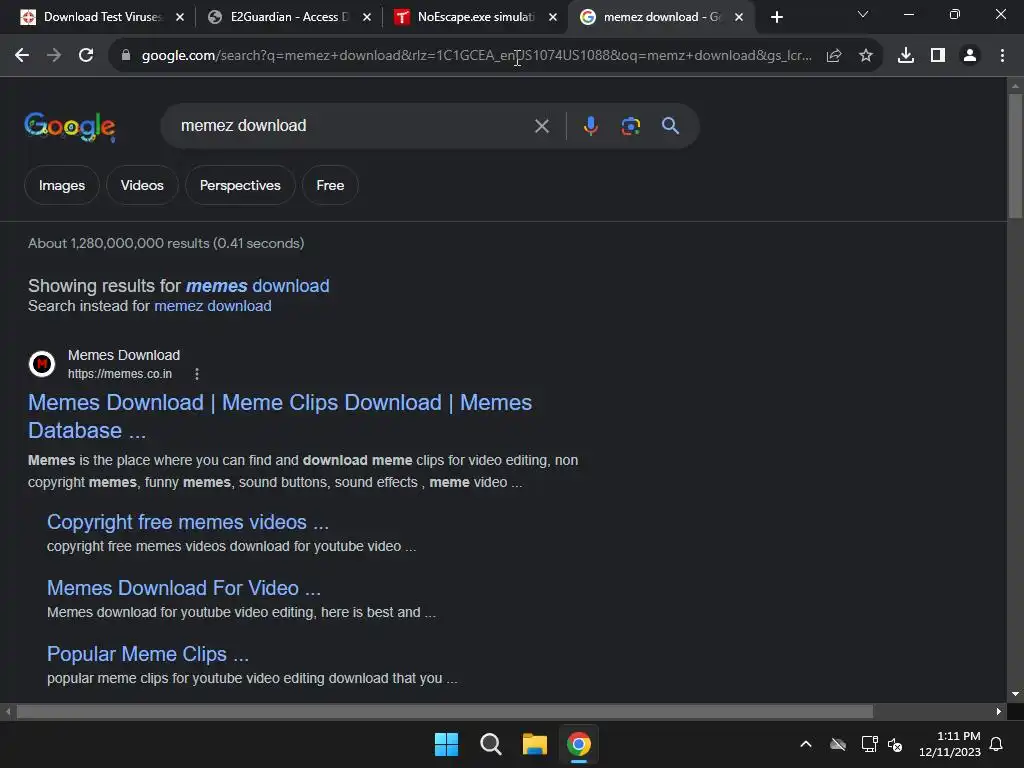The width and height of the screenshot is (1024, 768).
Task: Click the horizontal scrollbar right arrow
Action: [x=999, y=711]
